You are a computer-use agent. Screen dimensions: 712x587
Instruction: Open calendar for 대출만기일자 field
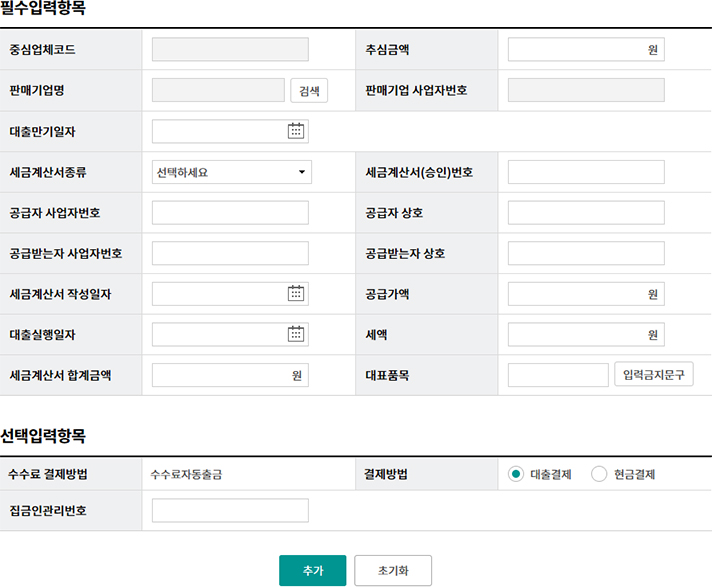click(296, 131)
